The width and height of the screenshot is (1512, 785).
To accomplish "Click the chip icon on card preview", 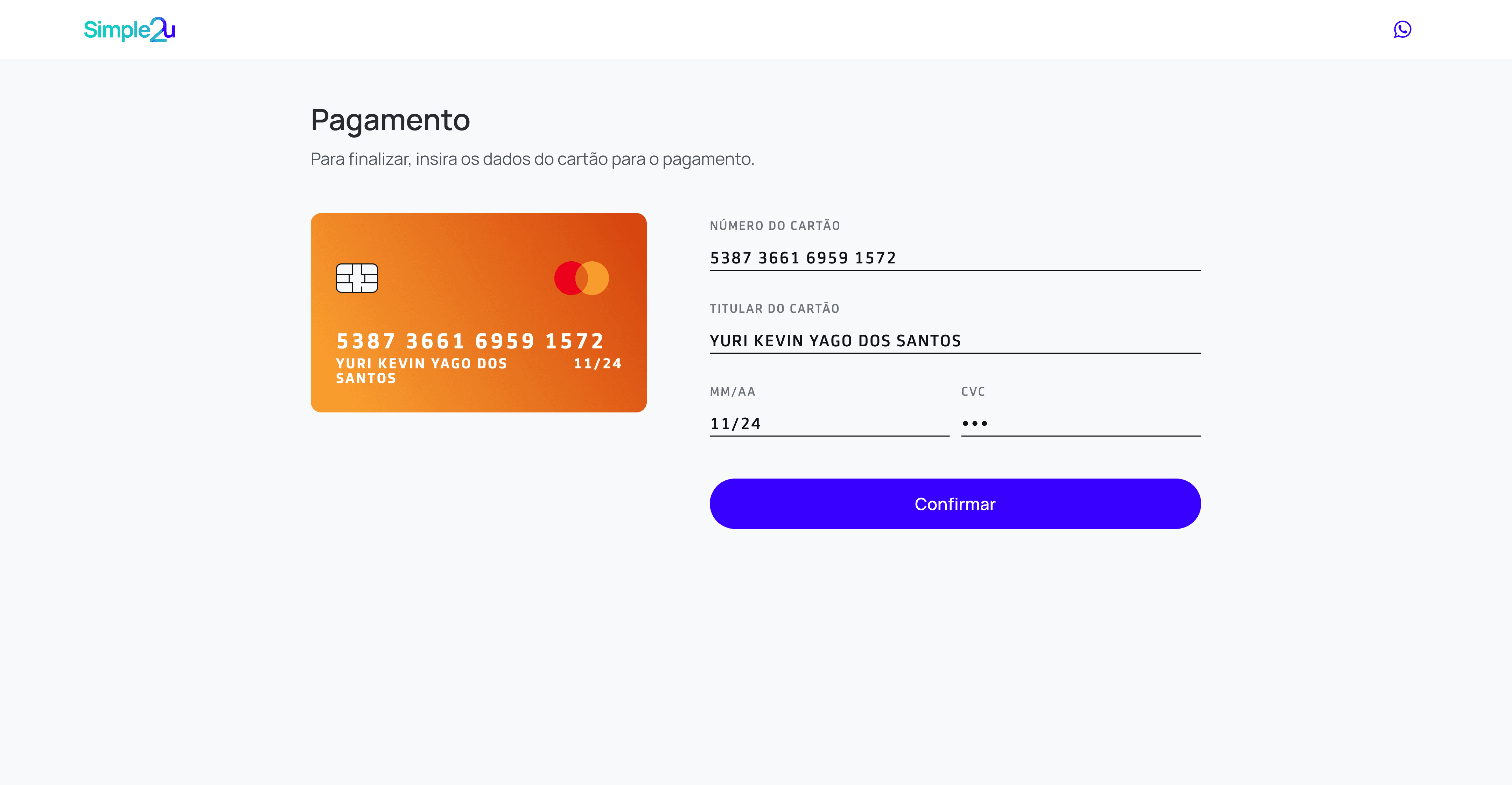I will click(357, 278).
